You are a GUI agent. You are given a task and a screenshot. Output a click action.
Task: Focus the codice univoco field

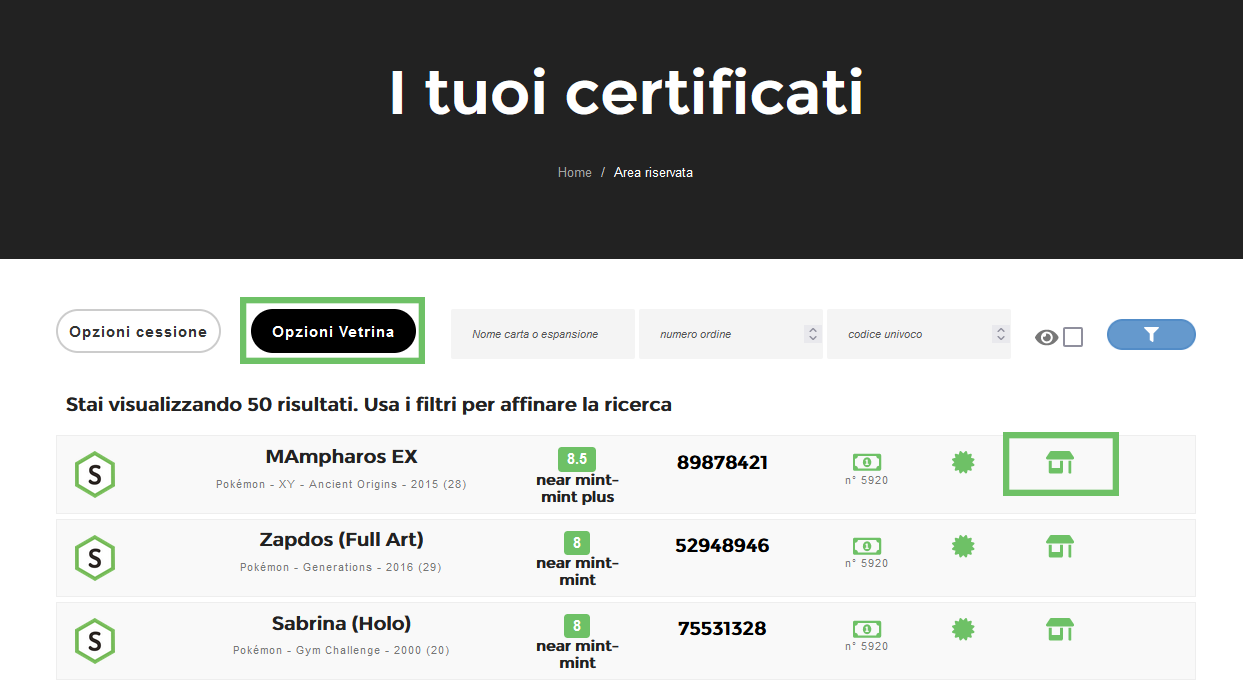919,334
